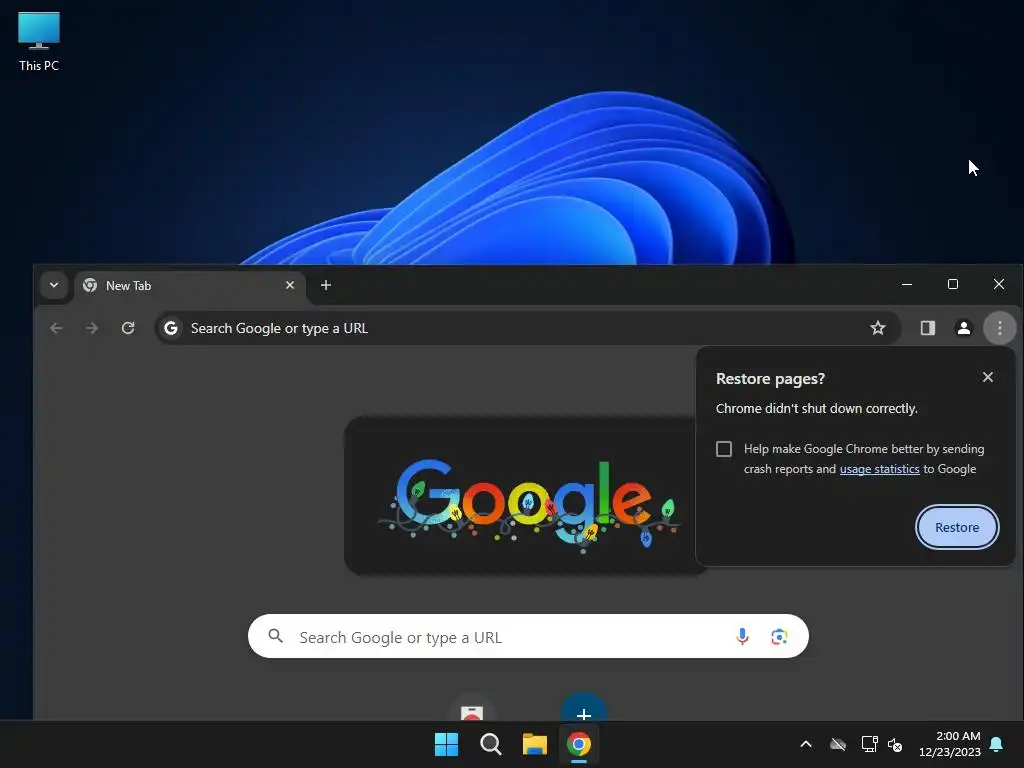
Task: Open Windows taskbar search
Action: tap(490, 744)
